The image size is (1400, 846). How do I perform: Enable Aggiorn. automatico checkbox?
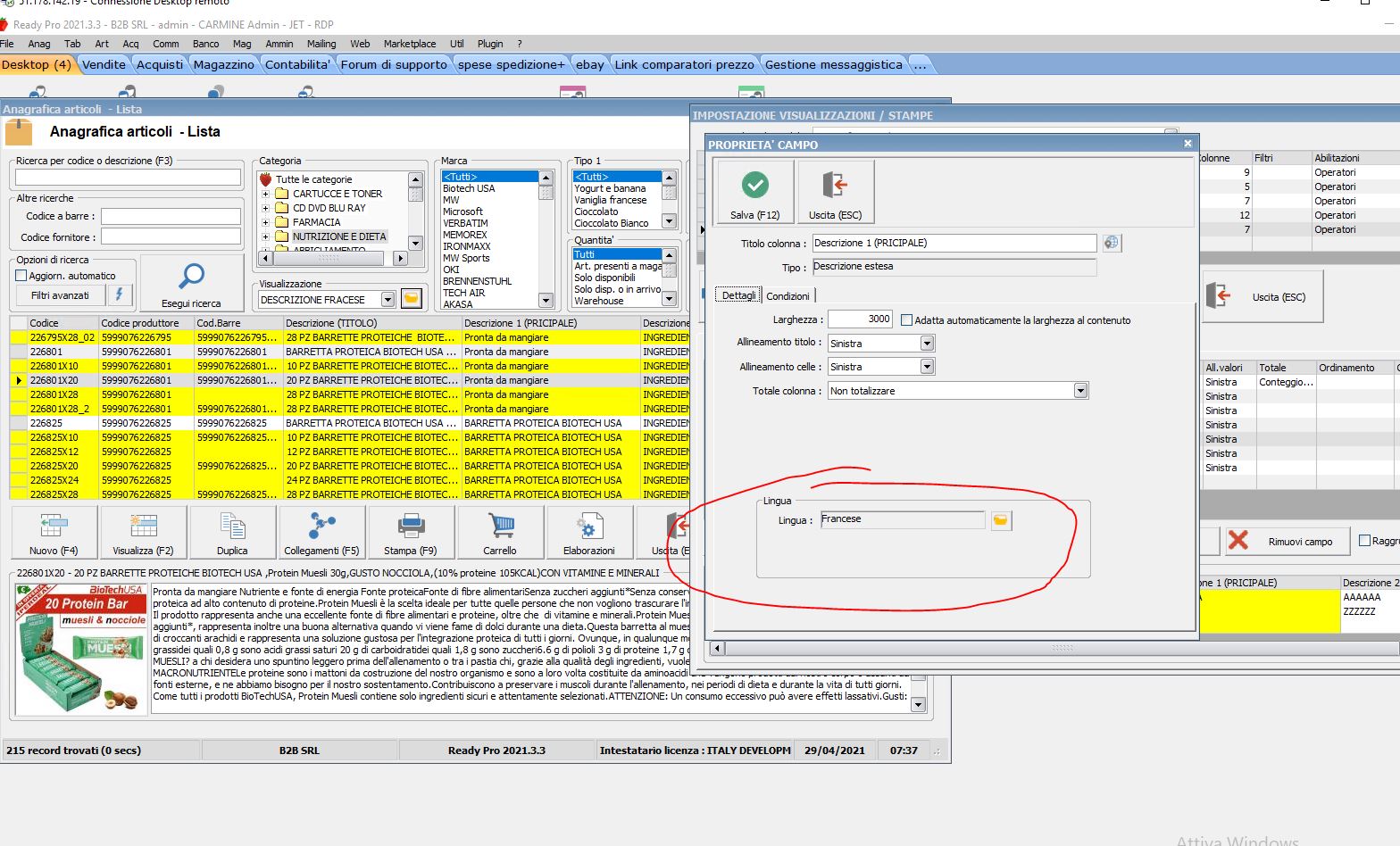21,276
